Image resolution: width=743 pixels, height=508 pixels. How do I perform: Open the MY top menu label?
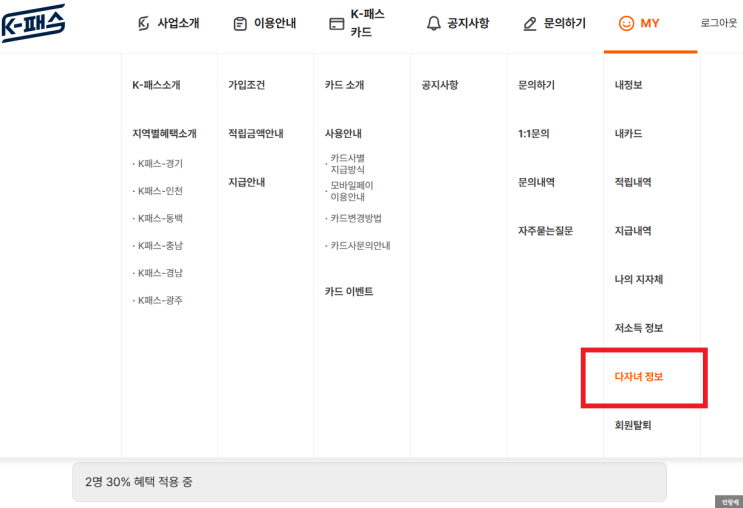[650, 23]
